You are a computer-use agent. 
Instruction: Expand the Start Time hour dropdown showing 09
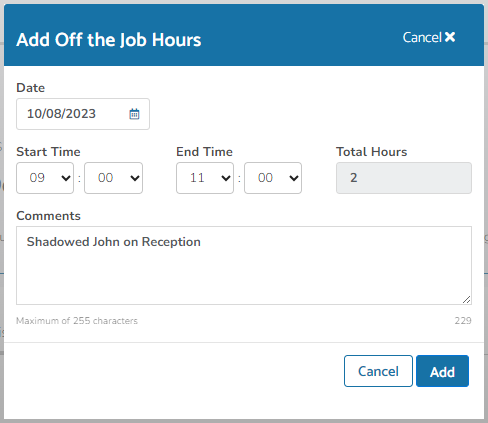[45, 178]
